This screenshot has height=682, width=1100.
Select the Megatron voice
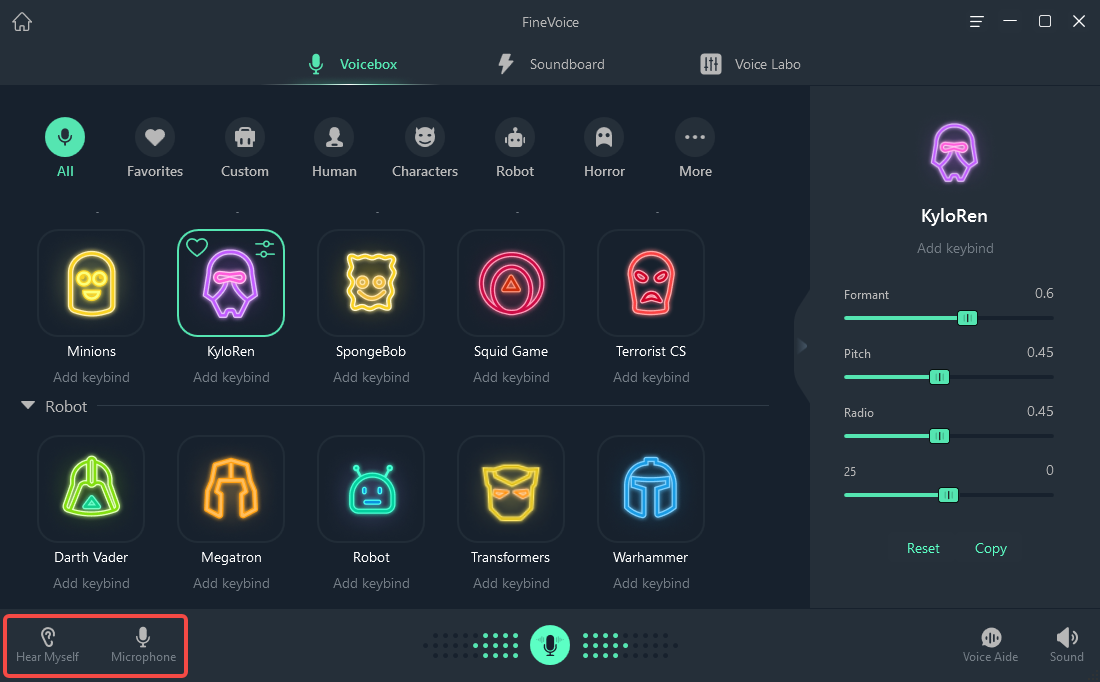pos(231,489)
